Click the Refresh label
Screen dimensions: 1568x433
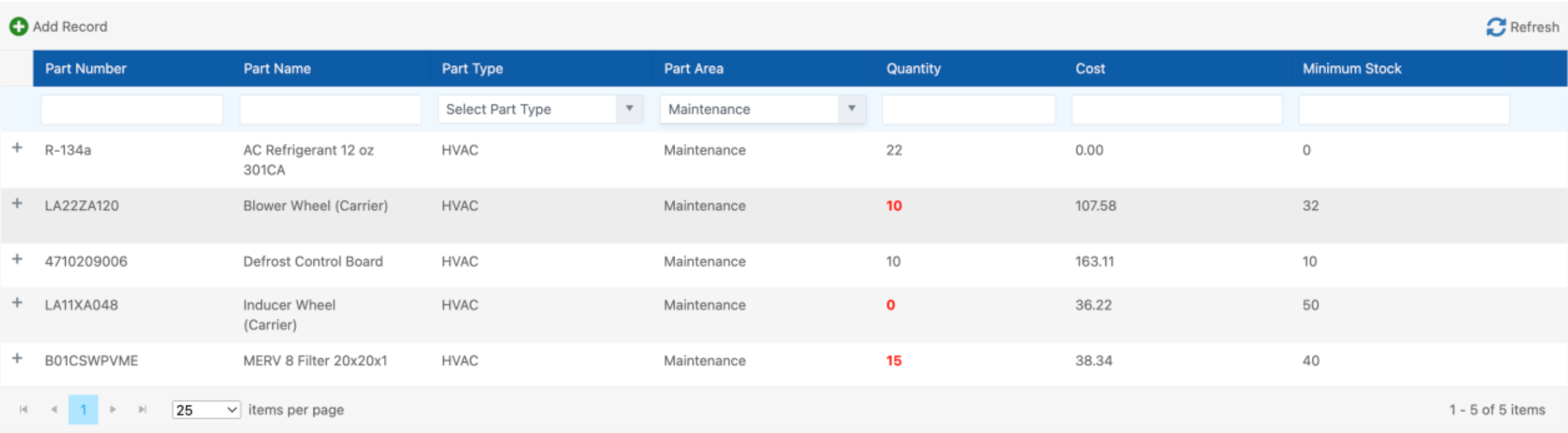click(1535, 27)
